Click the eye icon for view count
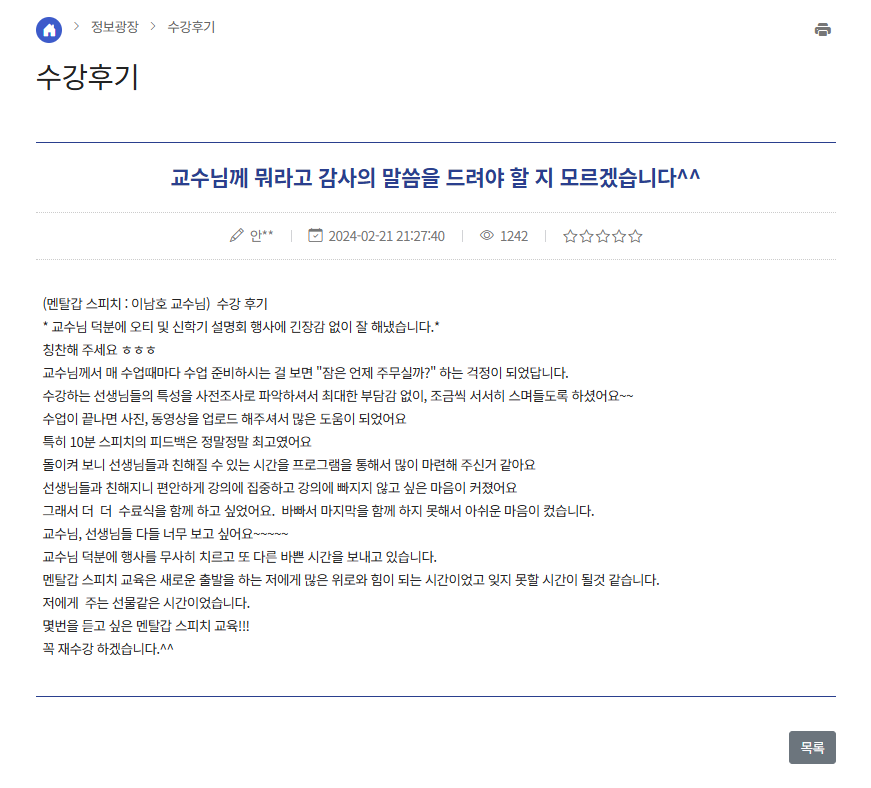Screen dimensions: 871x788 click(487, 236)
